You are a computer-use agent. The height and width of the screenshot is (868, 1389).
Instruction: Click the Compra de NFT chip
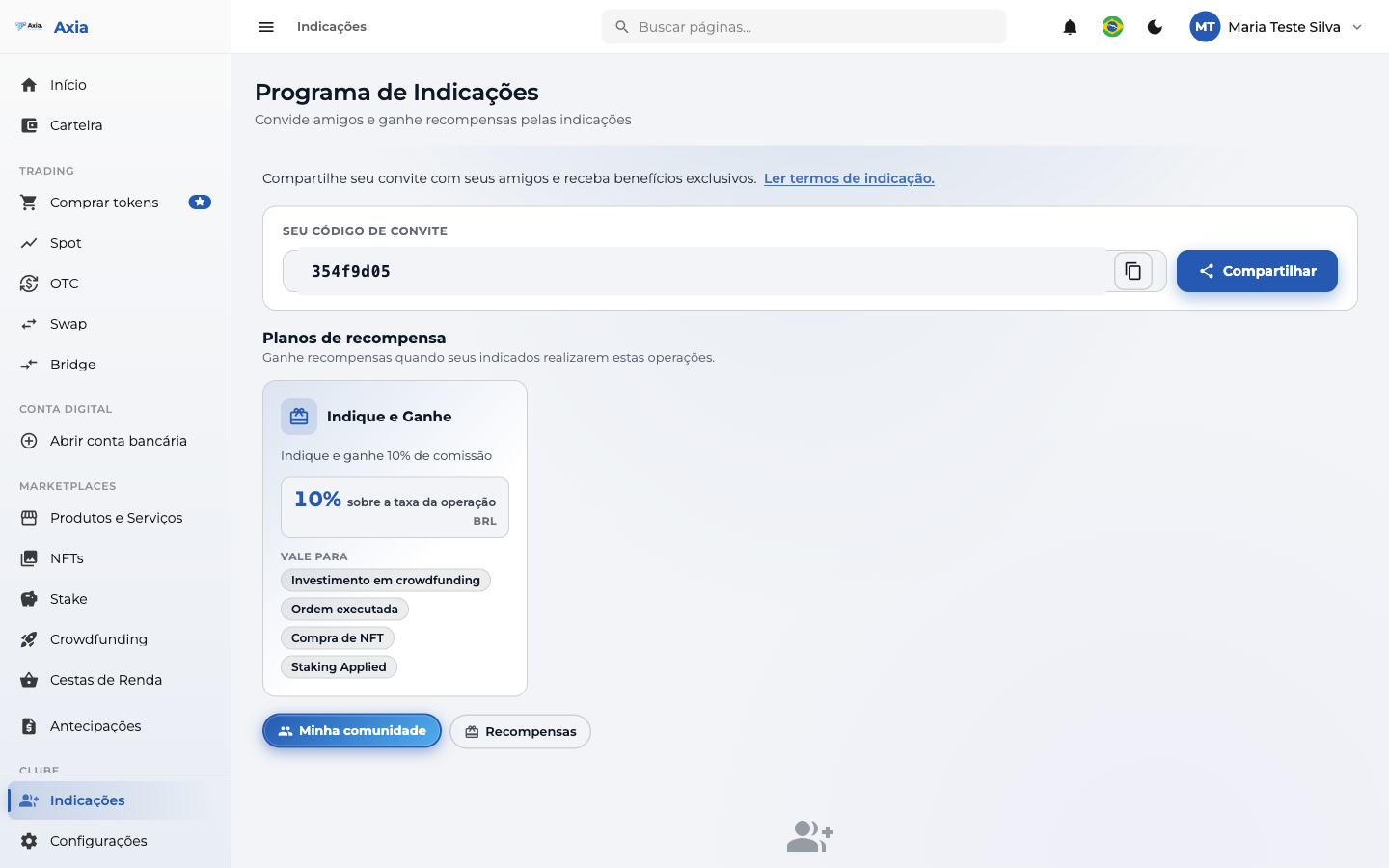338,637
